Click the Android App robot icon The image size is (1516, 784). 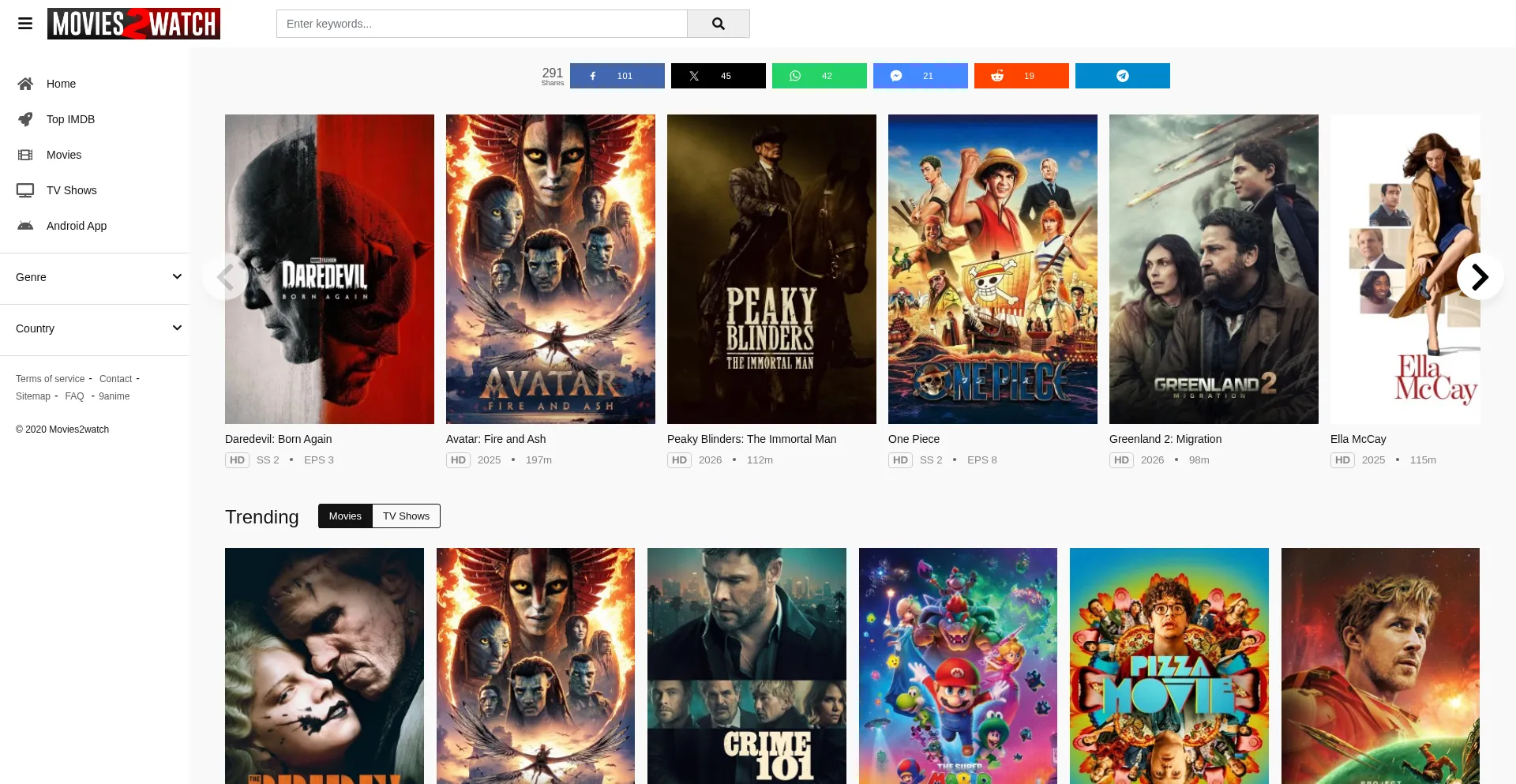coord(25,226)
